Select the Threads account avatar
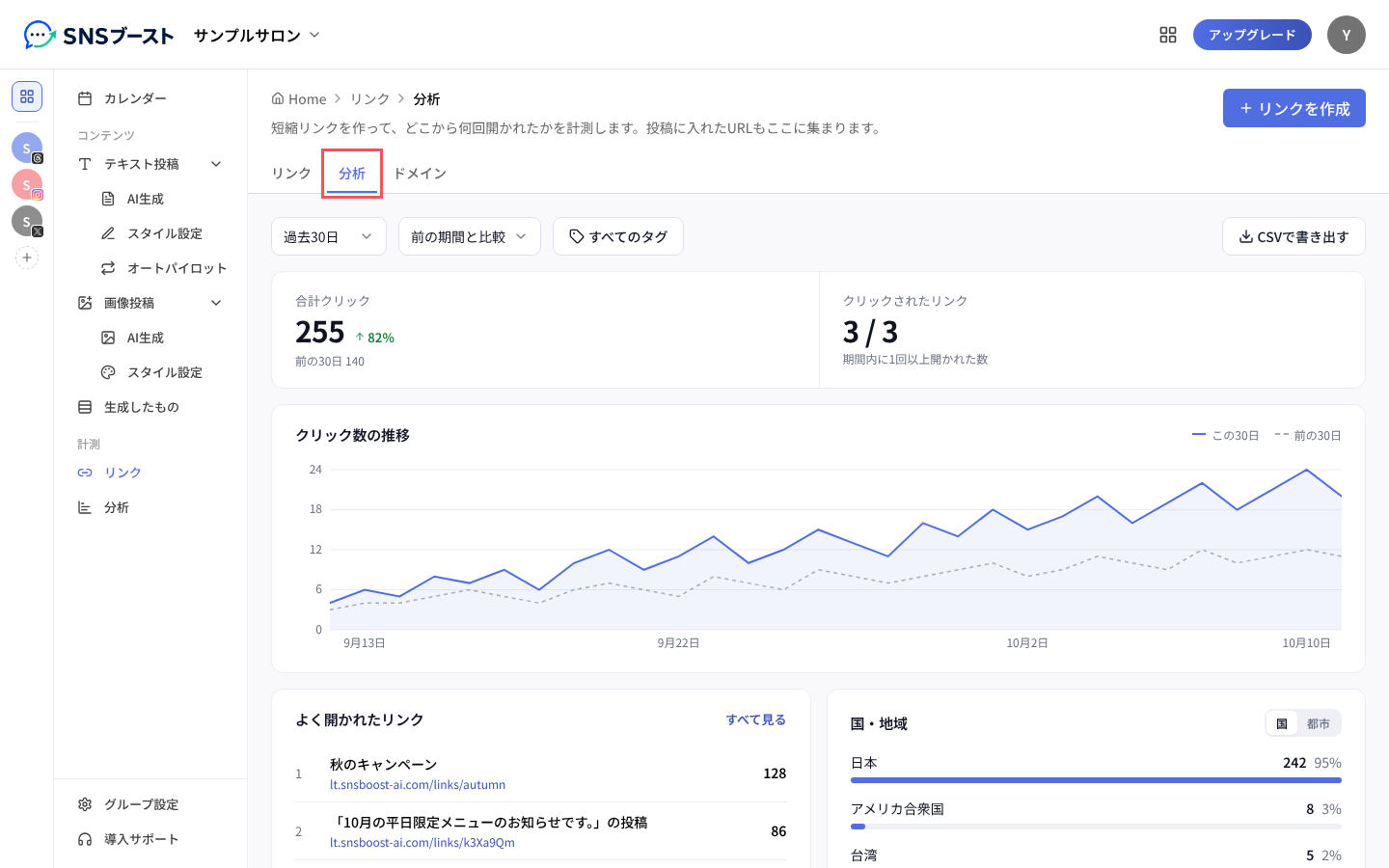 pos(27,148)
